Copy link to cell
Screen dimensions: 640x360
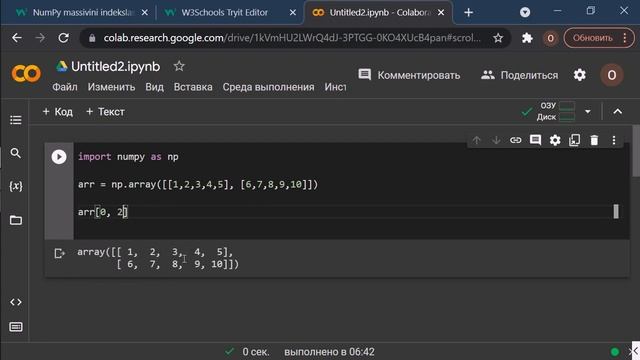pos(516,140)
